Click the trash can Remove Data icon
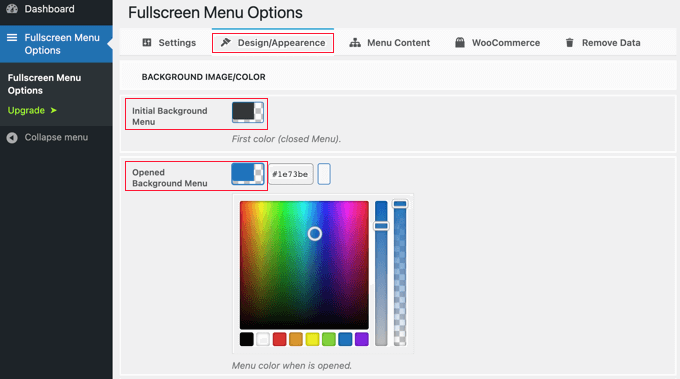680x379 pixels. click(569, 42)
